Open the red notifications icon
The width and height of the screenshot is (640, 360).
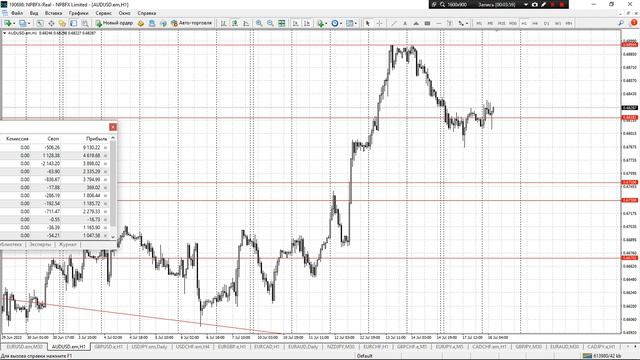pyautogui.click(x=633, y=23)
